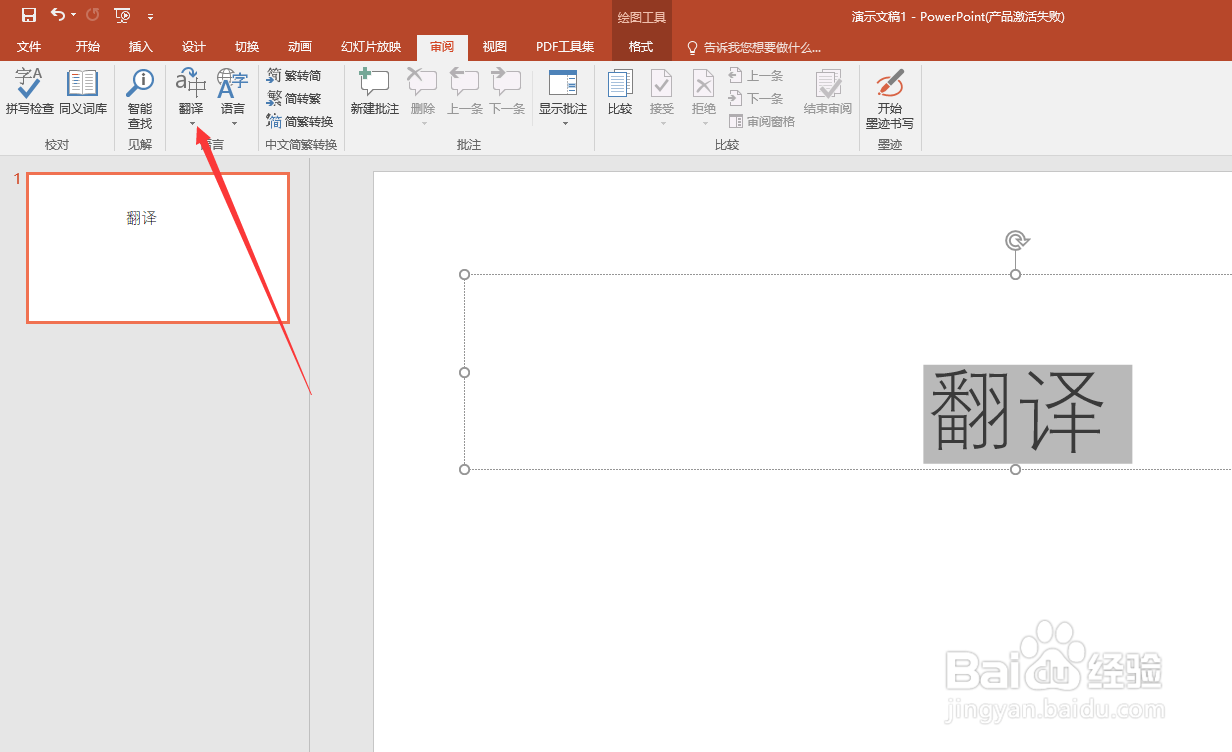Expand the 翻译 dropdown arrow
Image resolution: width=1232 pixels, height=752 pixels.
tap(190, 124)
